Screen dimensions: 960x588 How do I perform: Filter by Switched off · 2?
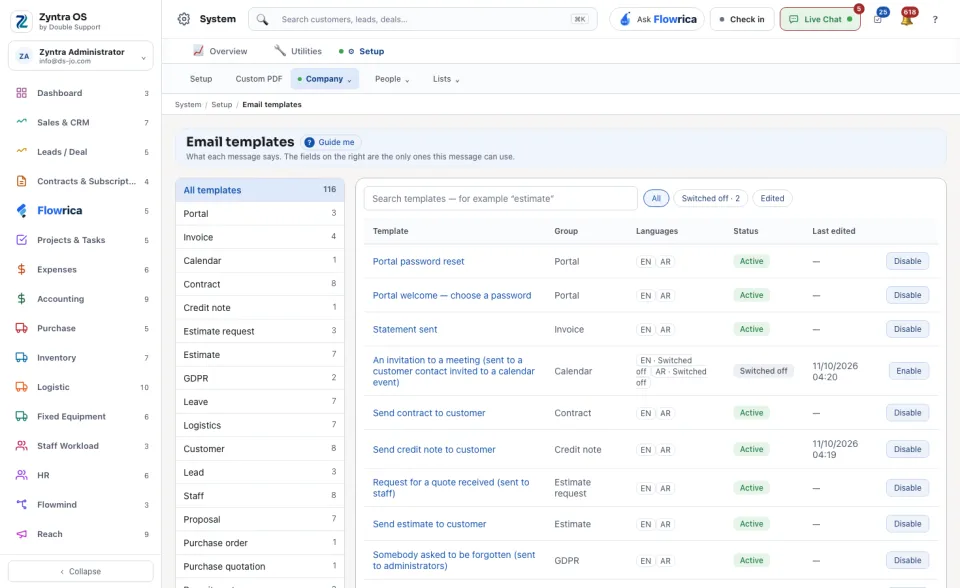[710, 198]
